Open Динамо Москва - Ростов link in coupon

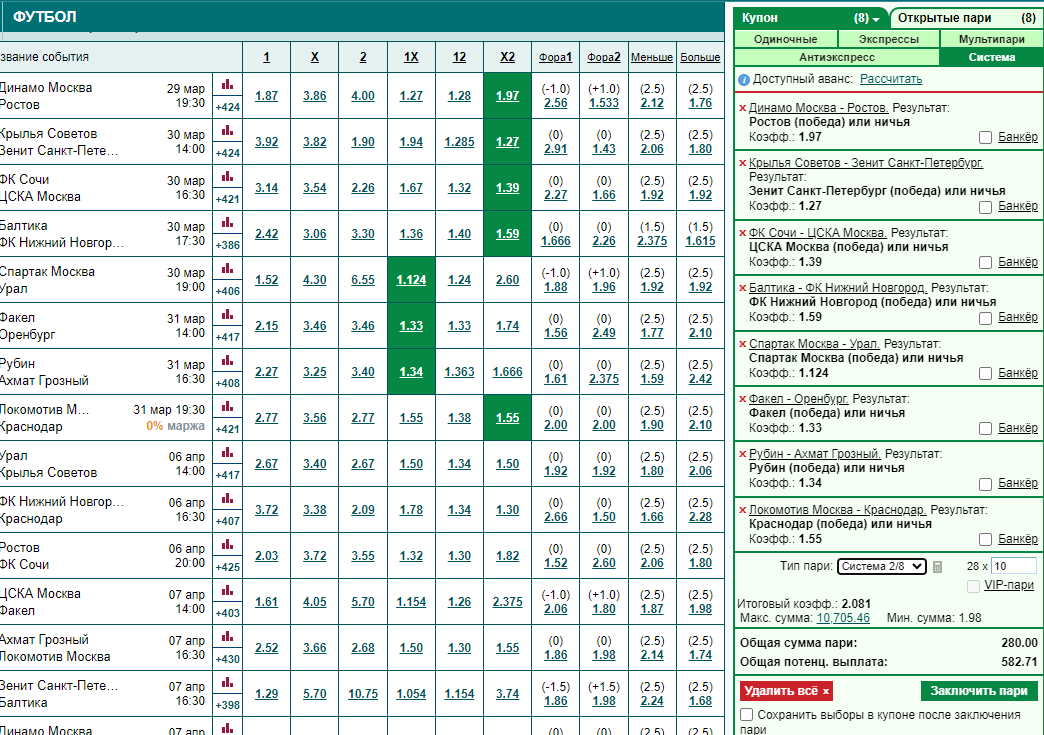pyautogui.click(x=818, y=108)
